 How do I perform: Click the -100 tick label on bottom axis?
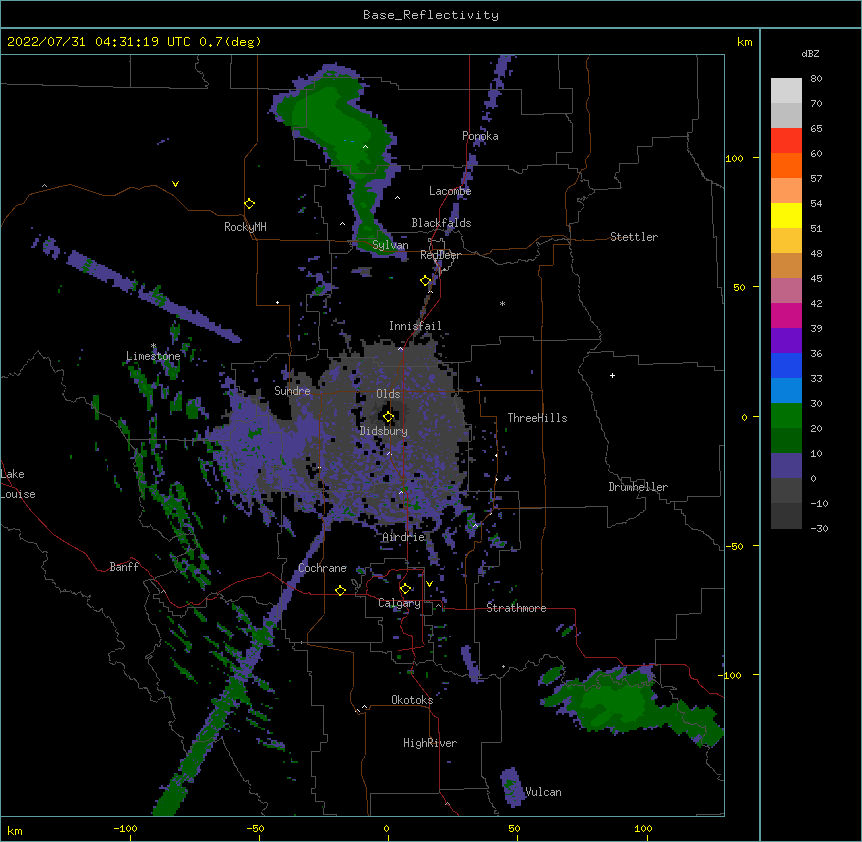[x=125, y=829]
